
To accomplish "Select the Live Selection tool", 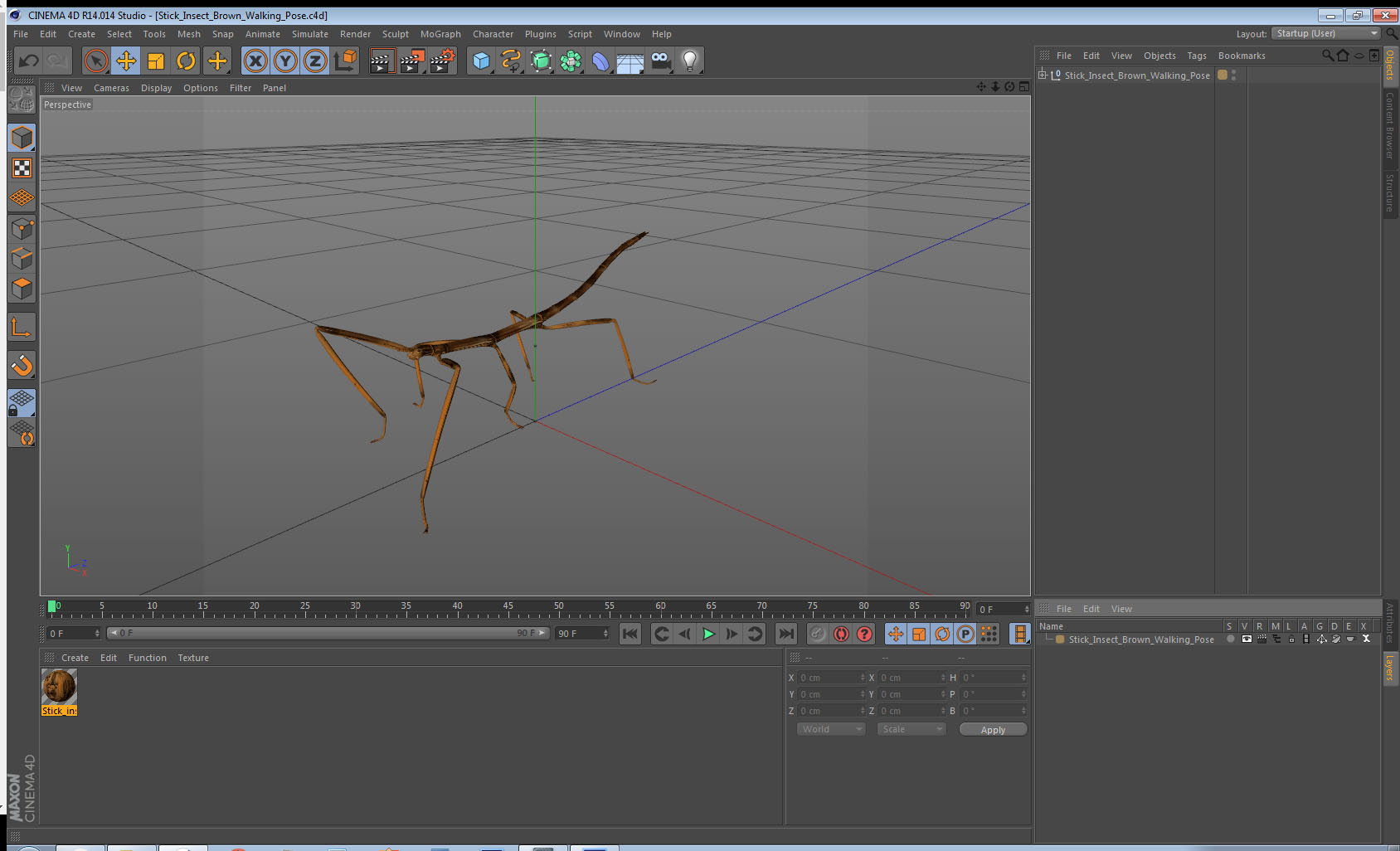I will [x=96, y=61].
